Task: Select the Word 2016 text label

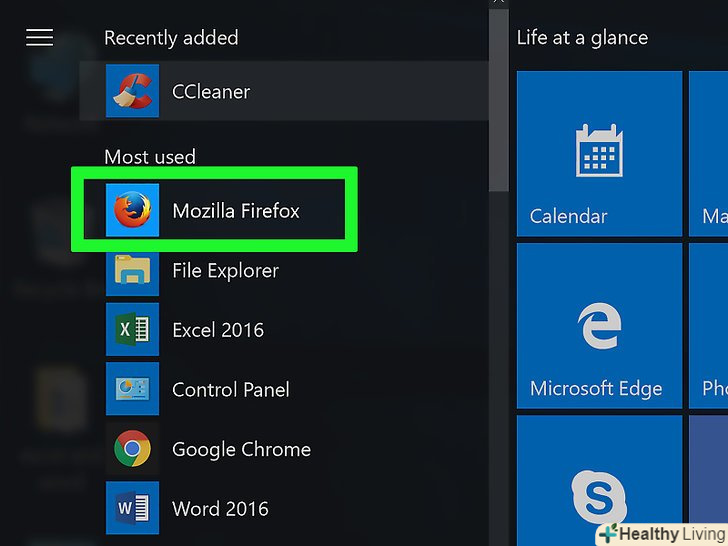Action: [x=221, y=509]
